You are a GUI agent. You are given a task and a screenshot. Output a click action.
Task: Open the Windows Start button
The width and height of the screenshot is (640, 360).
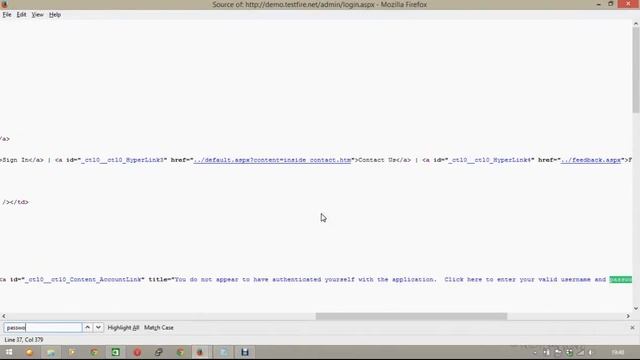[9, 352]
